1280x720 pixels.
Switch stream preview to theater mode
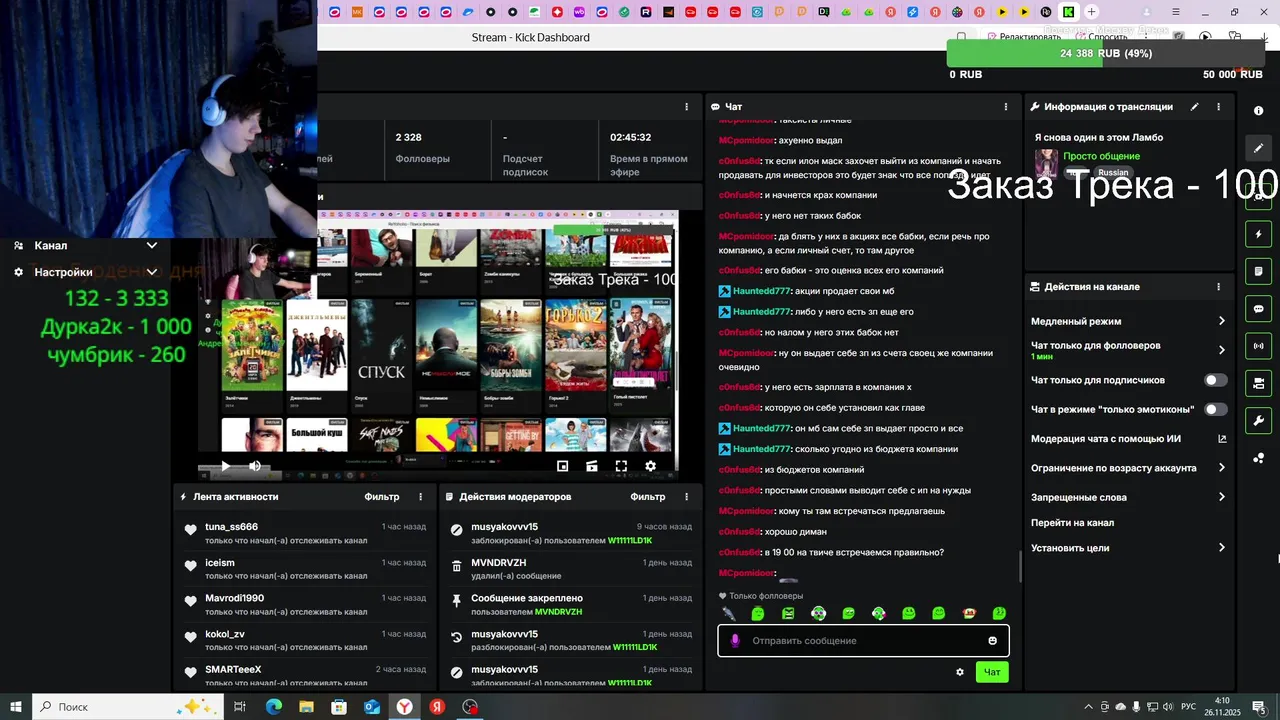click(x=592, y=466)
